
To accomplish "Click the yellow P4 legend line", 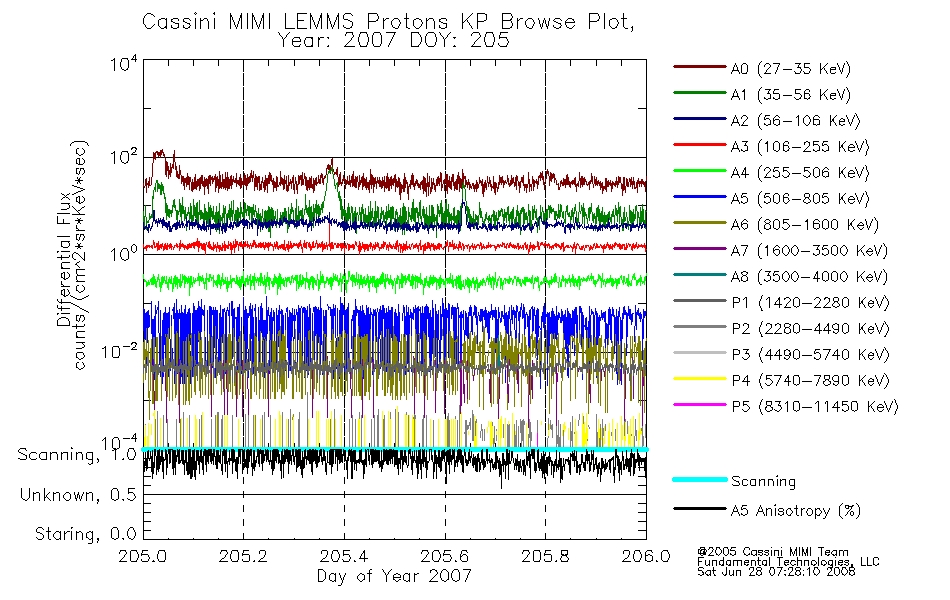I will (700, 379).
